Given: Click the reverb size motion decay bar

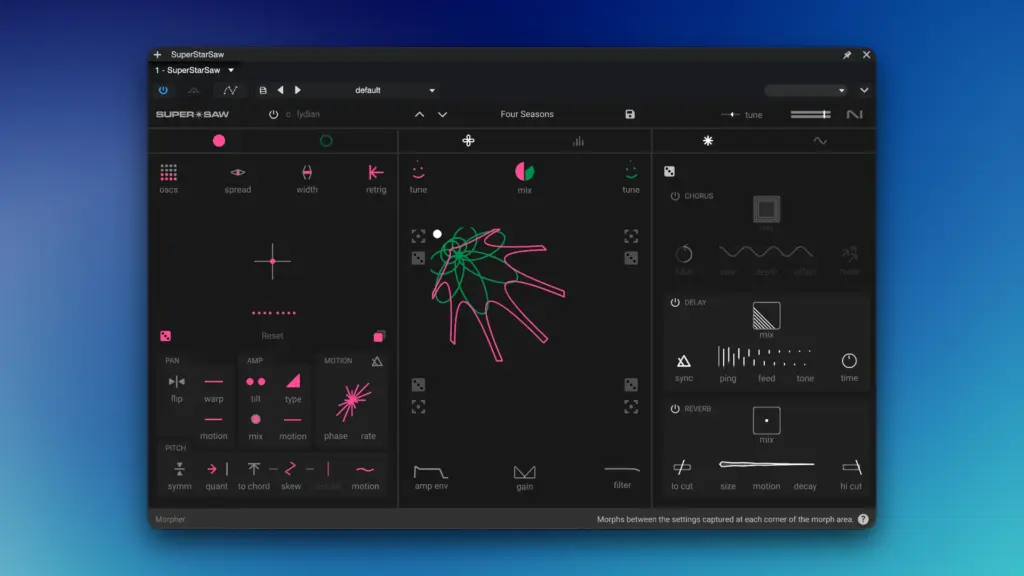Looking at the screenshot, I should [x=767, y=464].
